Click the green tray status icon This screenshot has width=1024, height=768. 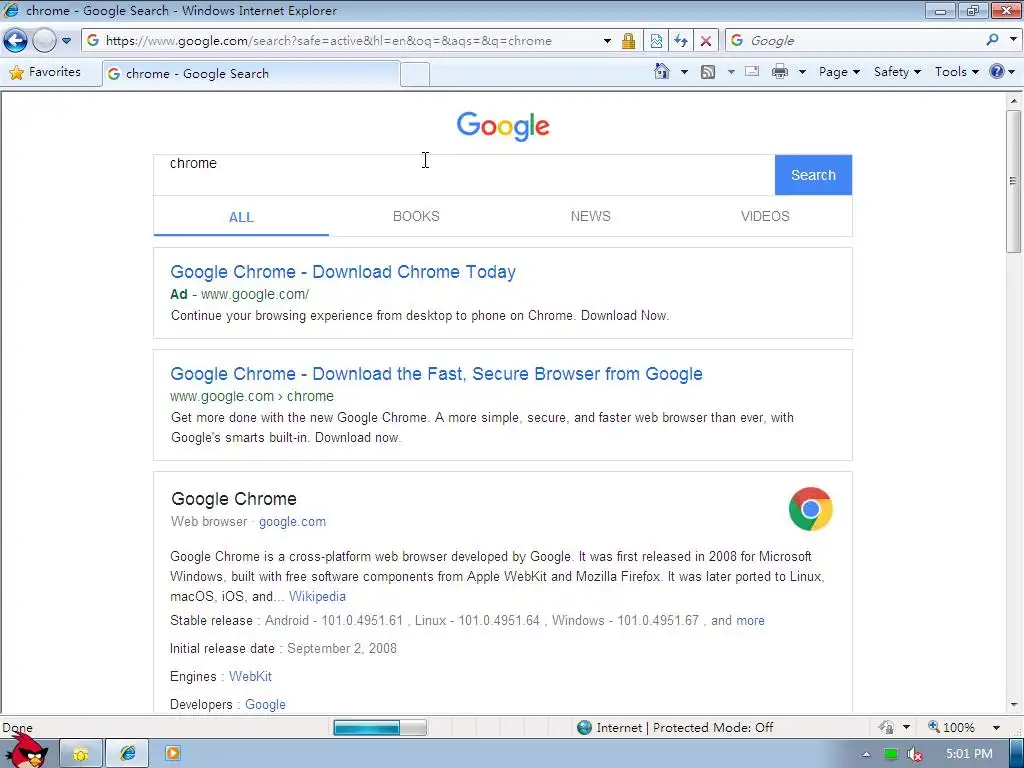pos(891,754)
